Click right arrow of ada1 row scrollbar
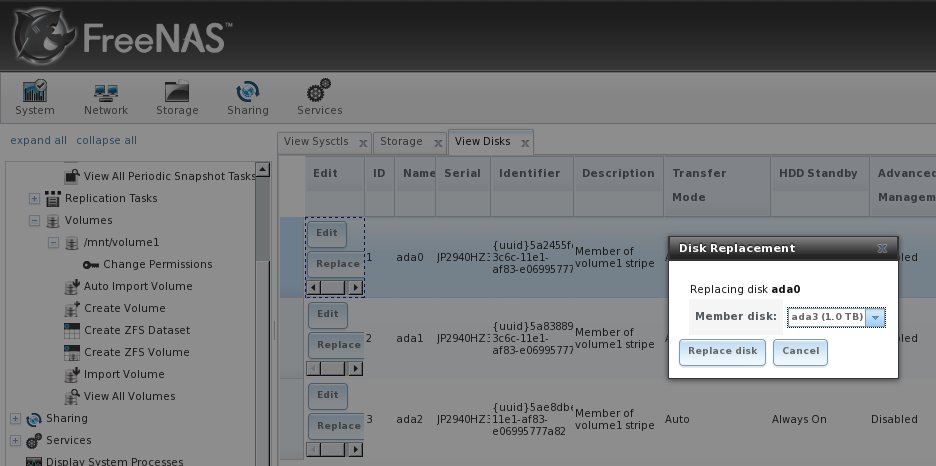 pos(356,369)
